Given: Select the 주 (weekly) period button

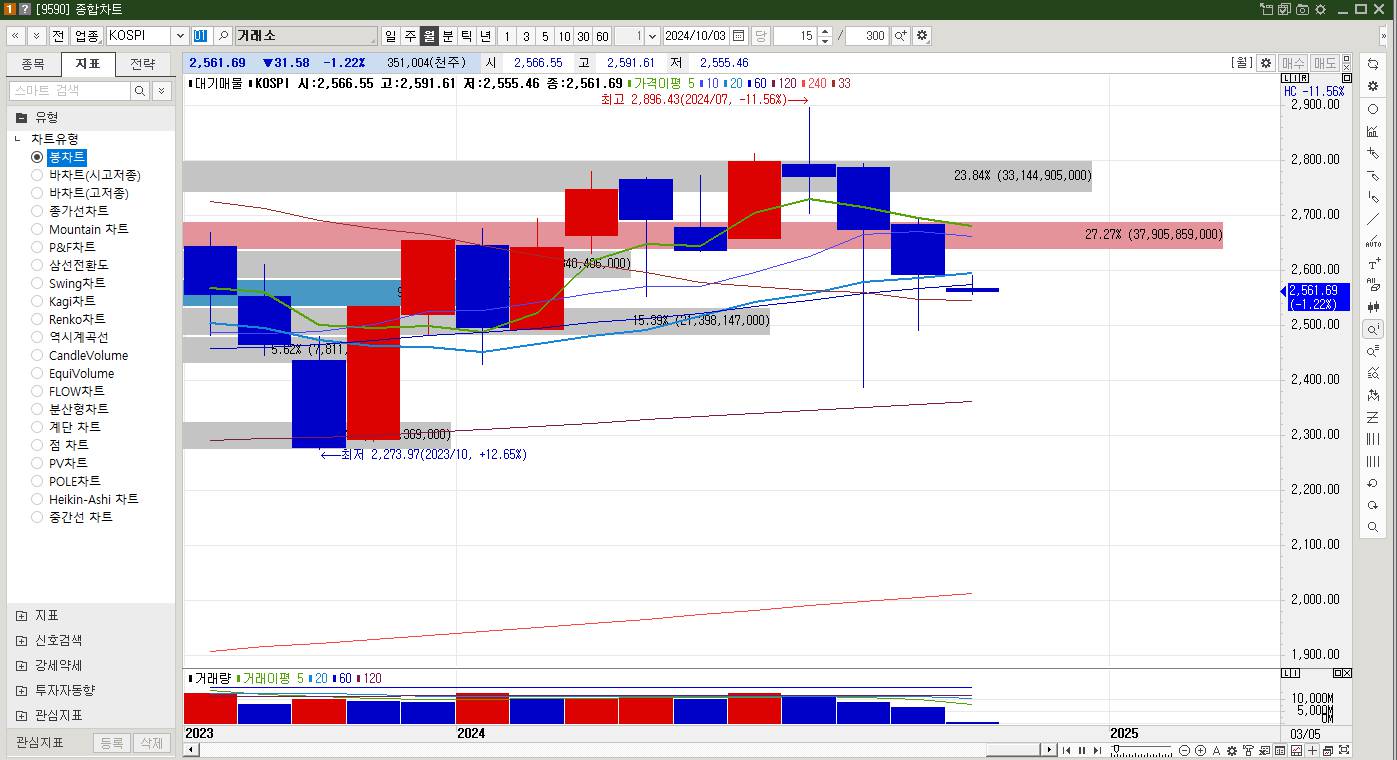Looking at the screenshot, I should coord(410,35).
